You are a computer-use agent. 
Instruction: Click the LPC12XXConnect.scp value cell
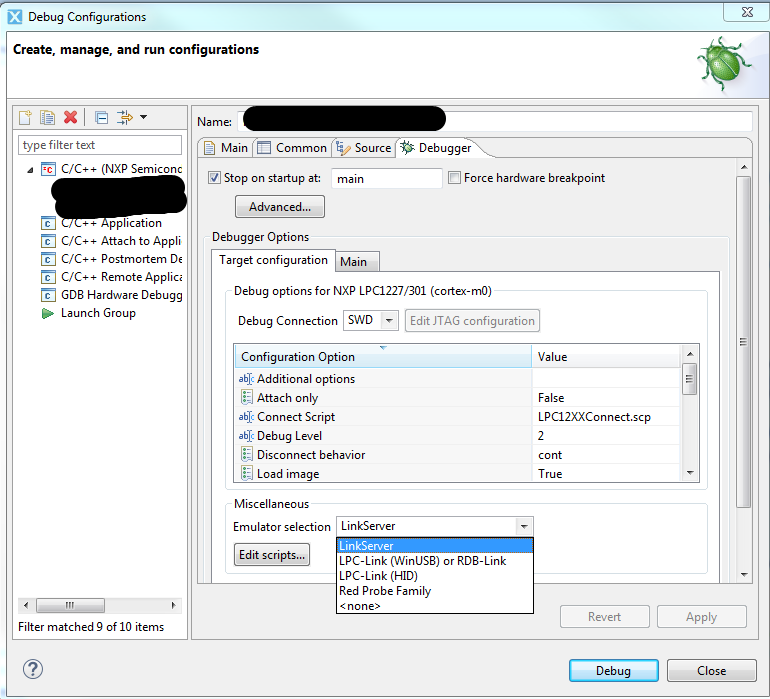pos(606,417)
